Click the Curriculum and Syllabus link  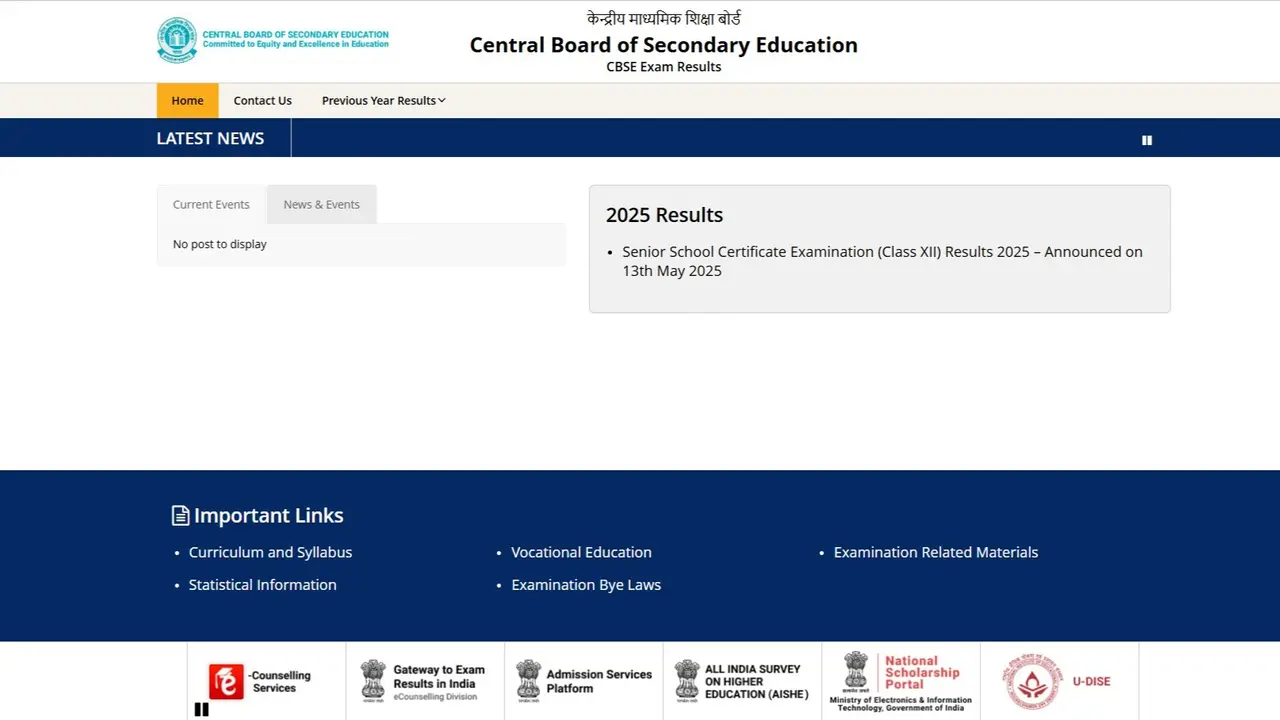tap(270, 552)
